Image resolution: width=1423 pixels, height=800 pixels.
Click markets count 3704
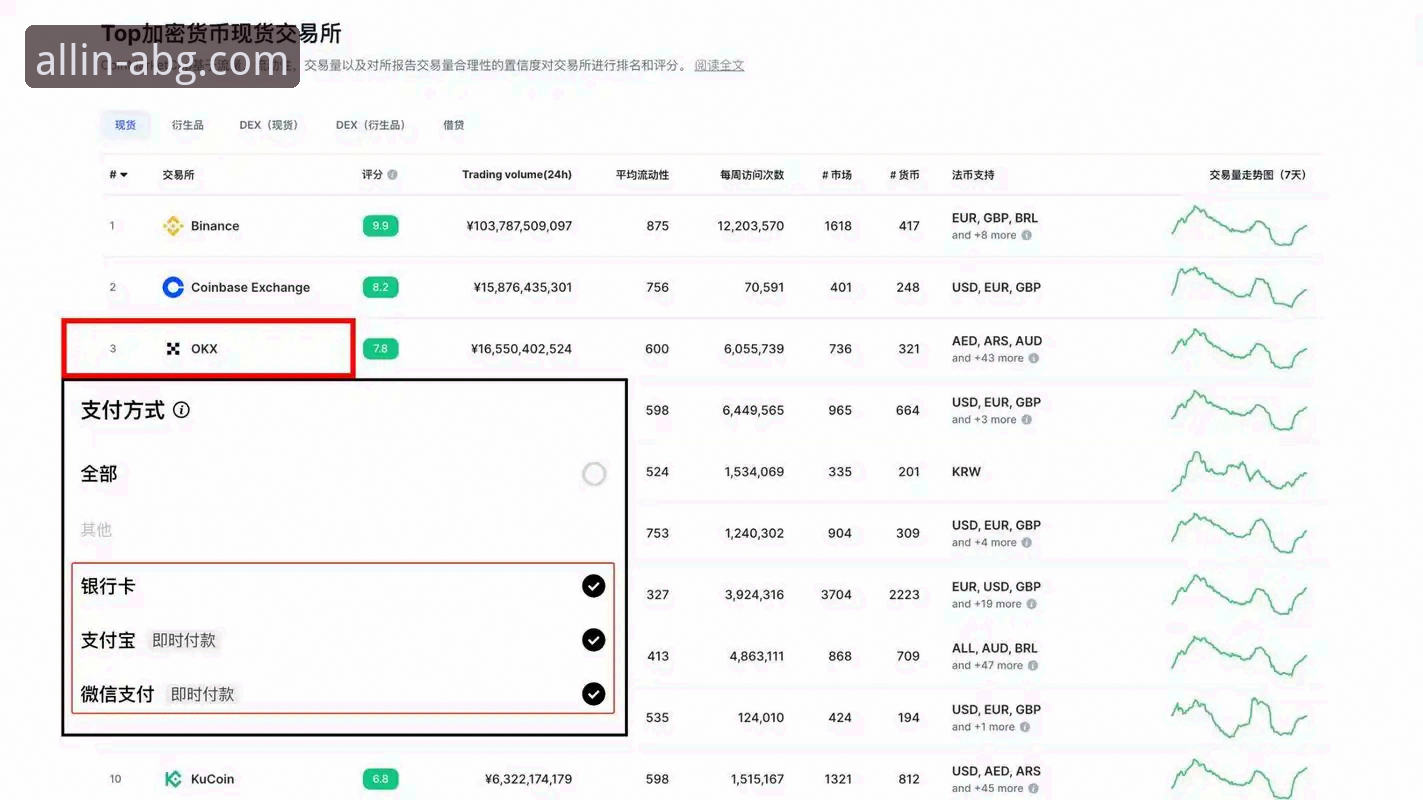click(836, 595)
